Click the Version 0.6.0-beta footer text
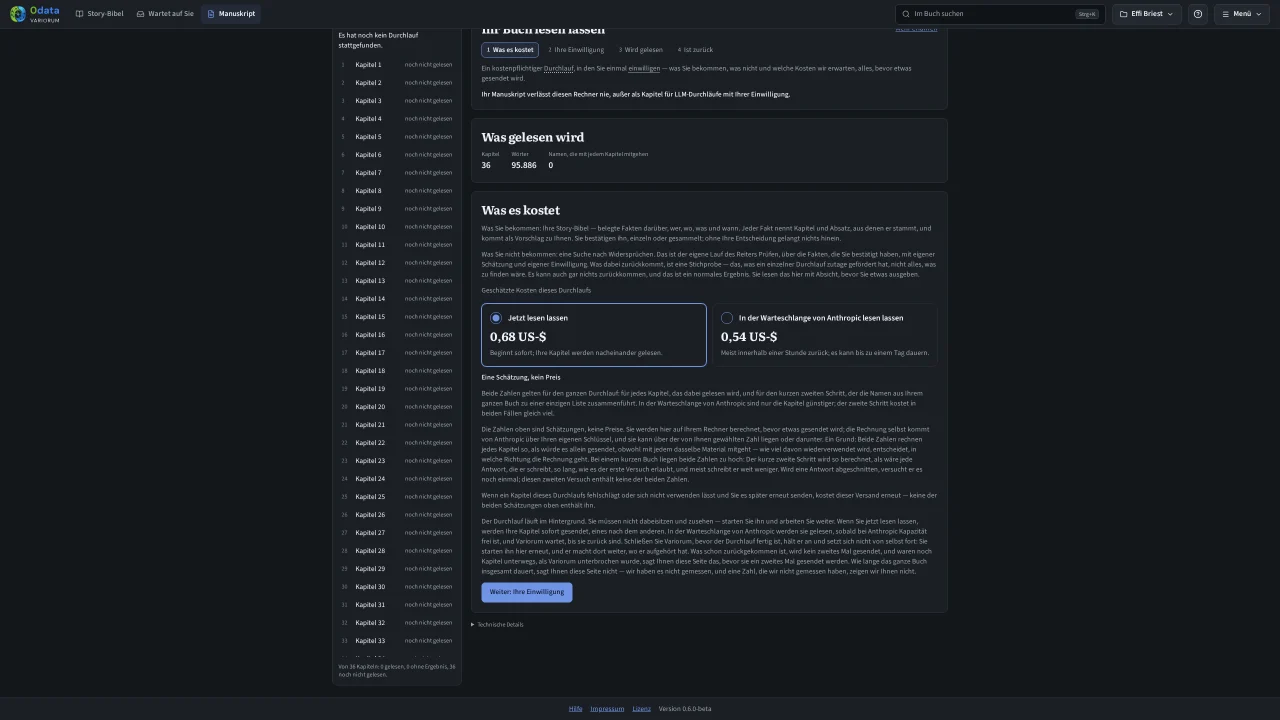 (685, 708)
